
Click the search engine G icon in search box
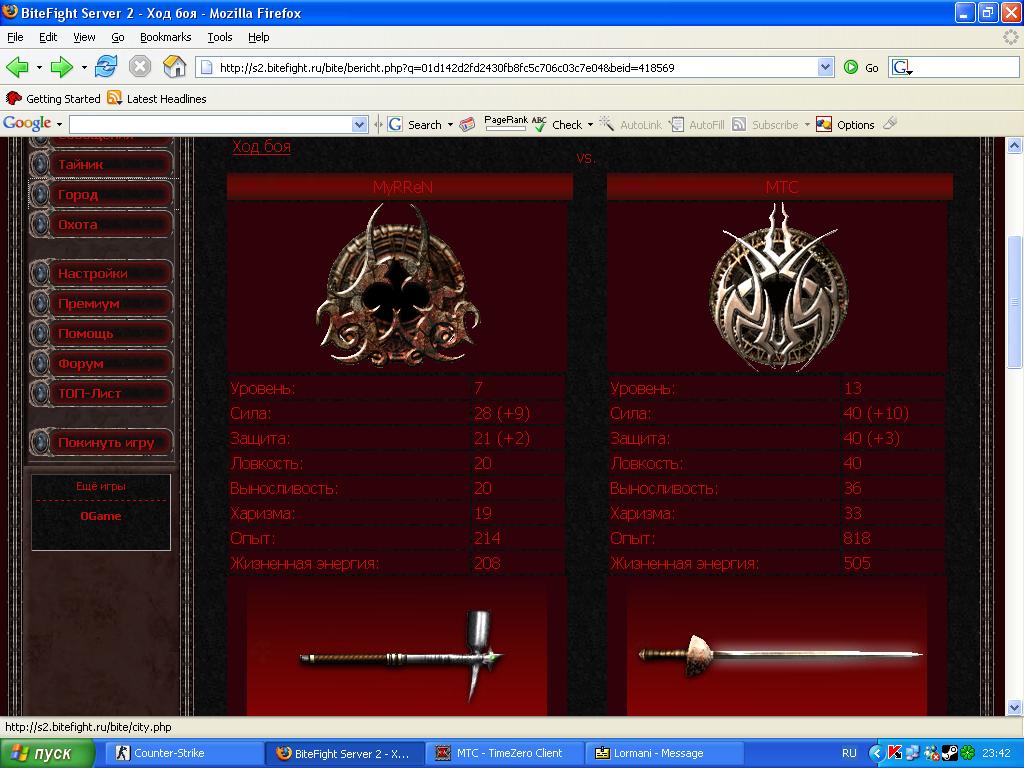(x=902, y=67)
